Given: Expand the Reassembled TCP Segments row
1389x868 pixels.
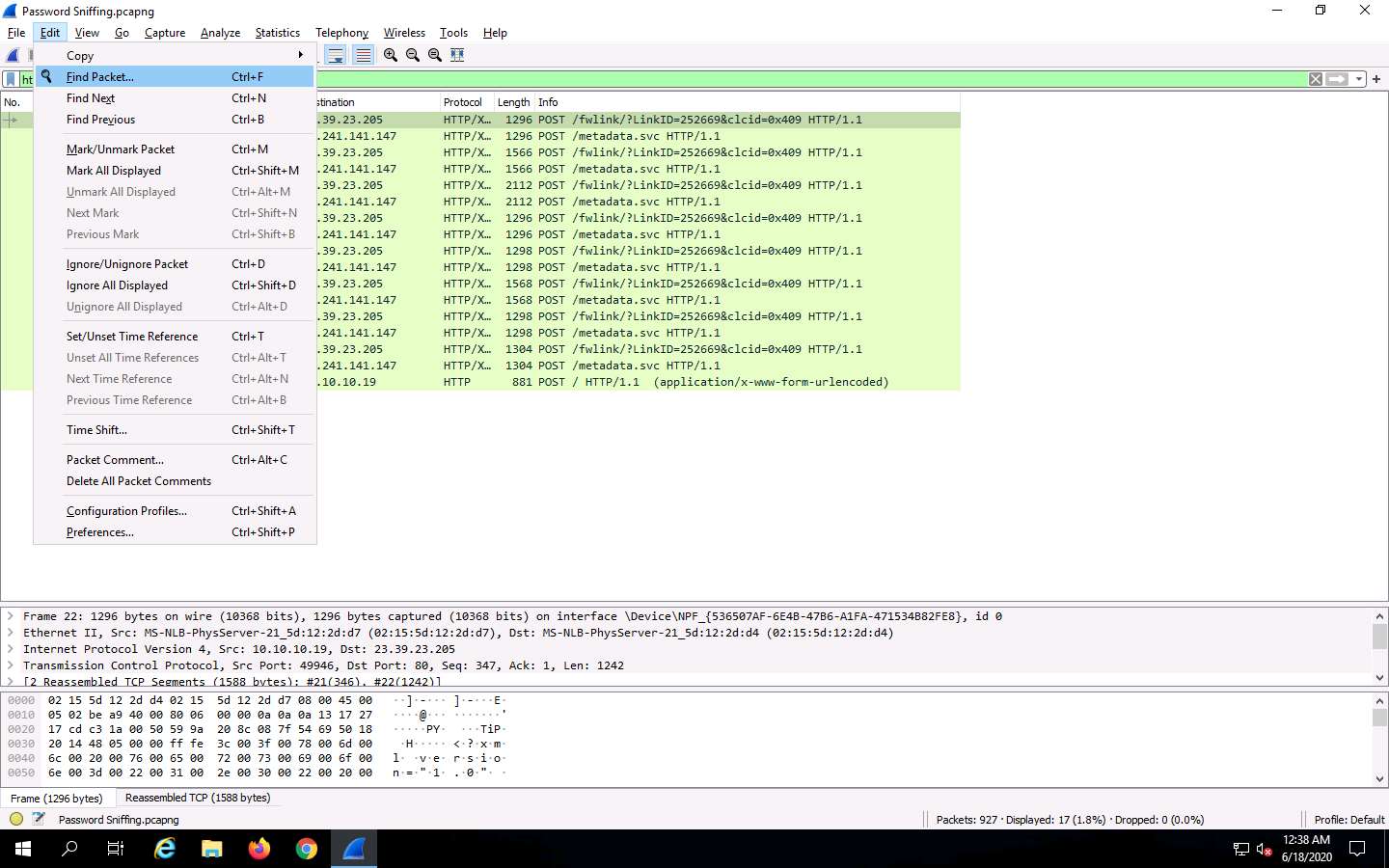Looking at the screenshot, I should pyautogui.click(x=11, y=681).
